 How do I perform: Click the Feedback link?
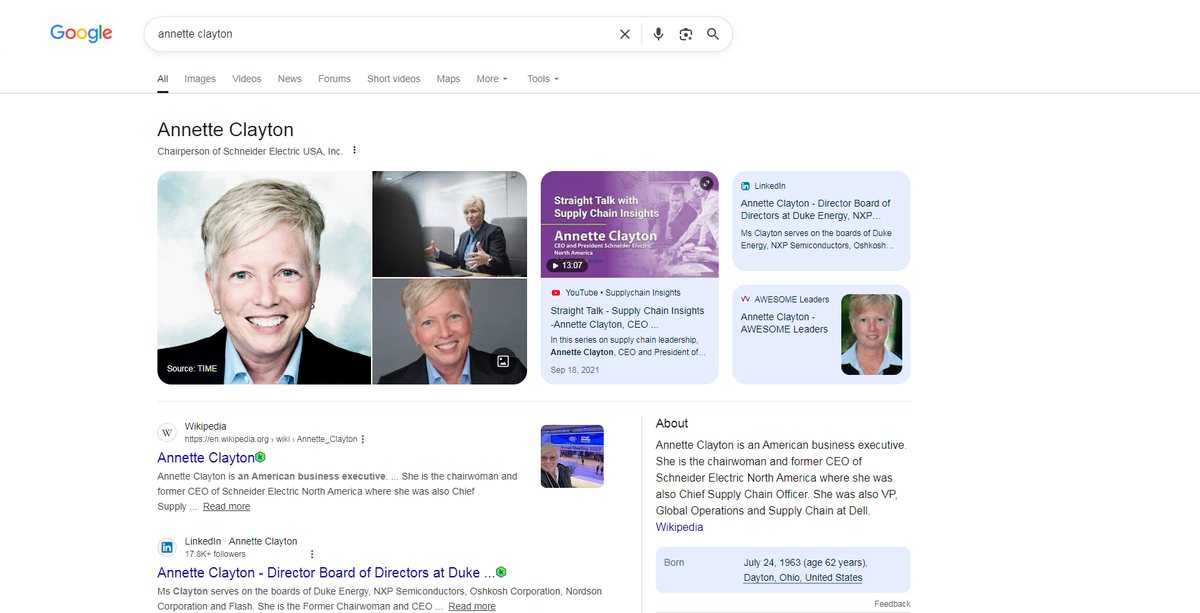tap(892, 604)
